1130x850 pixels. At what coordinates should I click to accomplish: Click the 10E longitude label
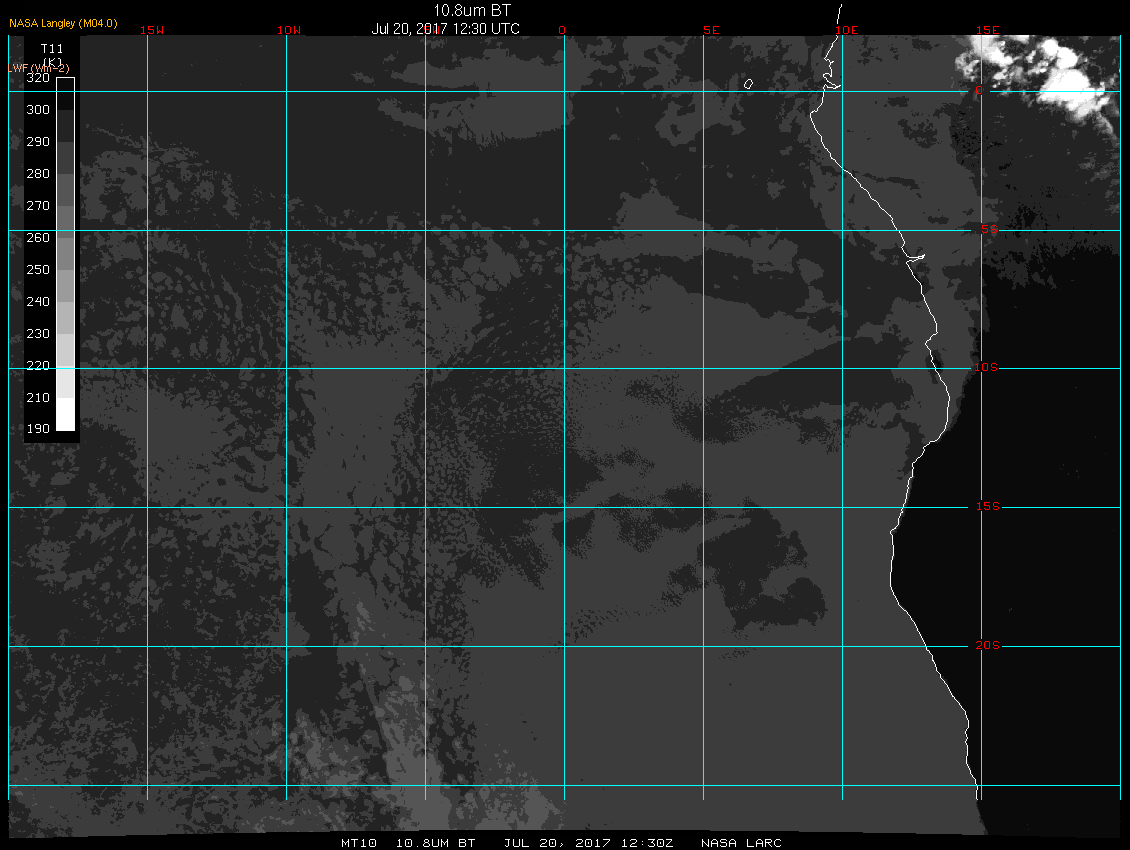pos(847,30)
